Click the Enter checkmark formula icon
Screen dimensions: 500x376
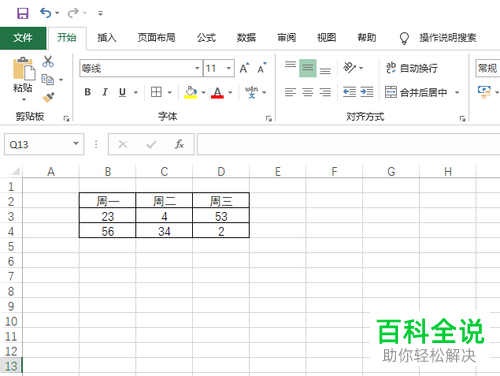151,144
